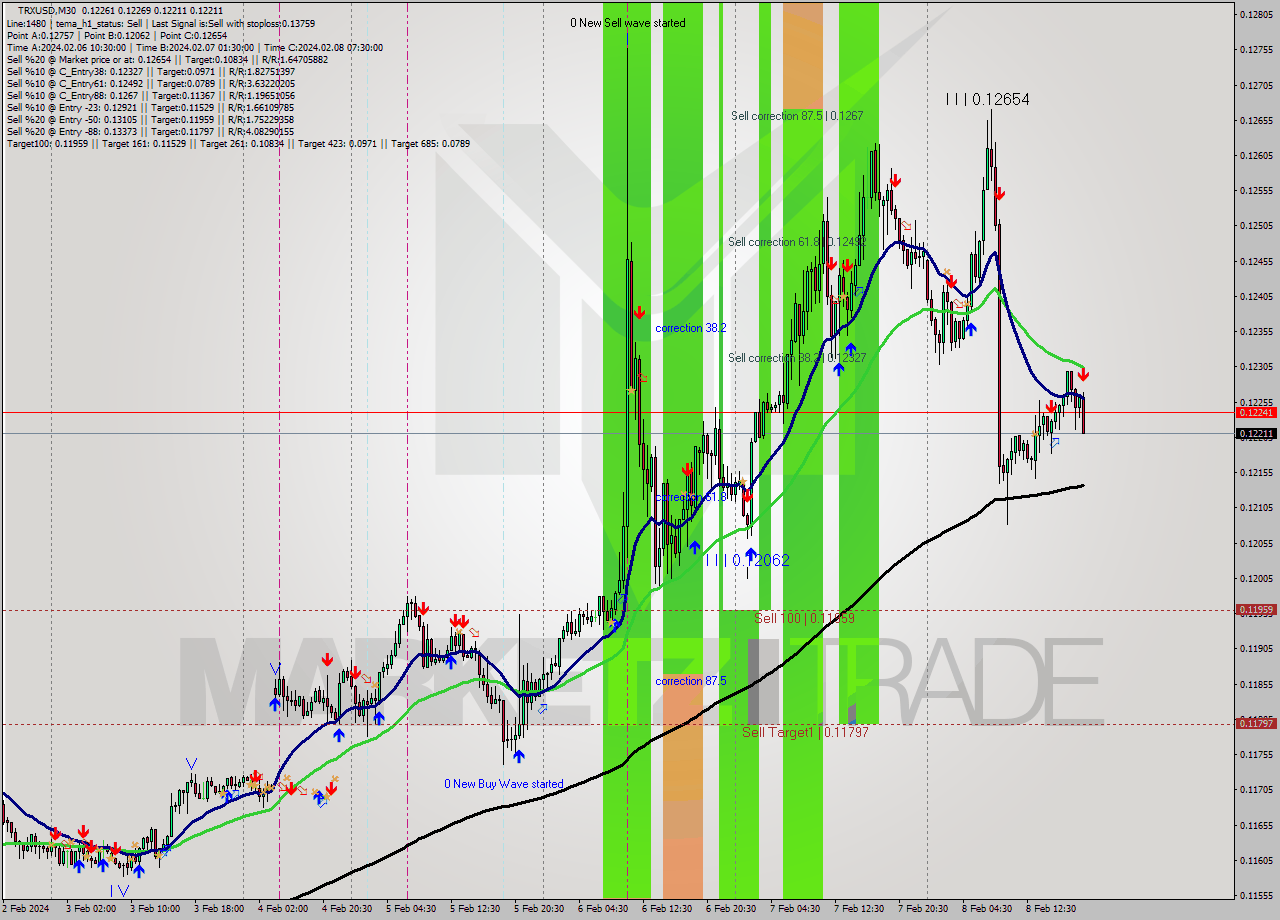Click the 'I I I 0.12062' low label
This screenshot has height=920, width=1280.
[747, 560]
